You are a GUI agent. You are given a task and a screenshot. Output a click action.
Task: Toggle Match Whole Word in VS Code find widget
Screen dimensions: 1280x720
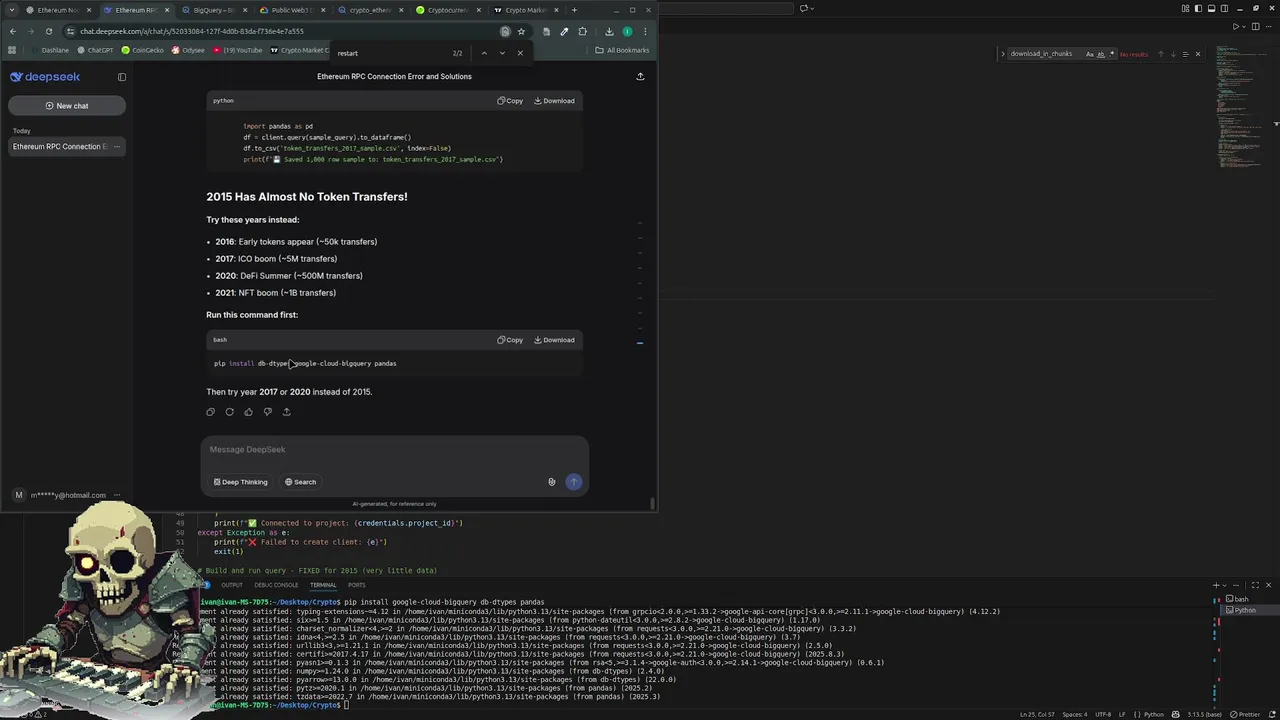[1101, 54]
